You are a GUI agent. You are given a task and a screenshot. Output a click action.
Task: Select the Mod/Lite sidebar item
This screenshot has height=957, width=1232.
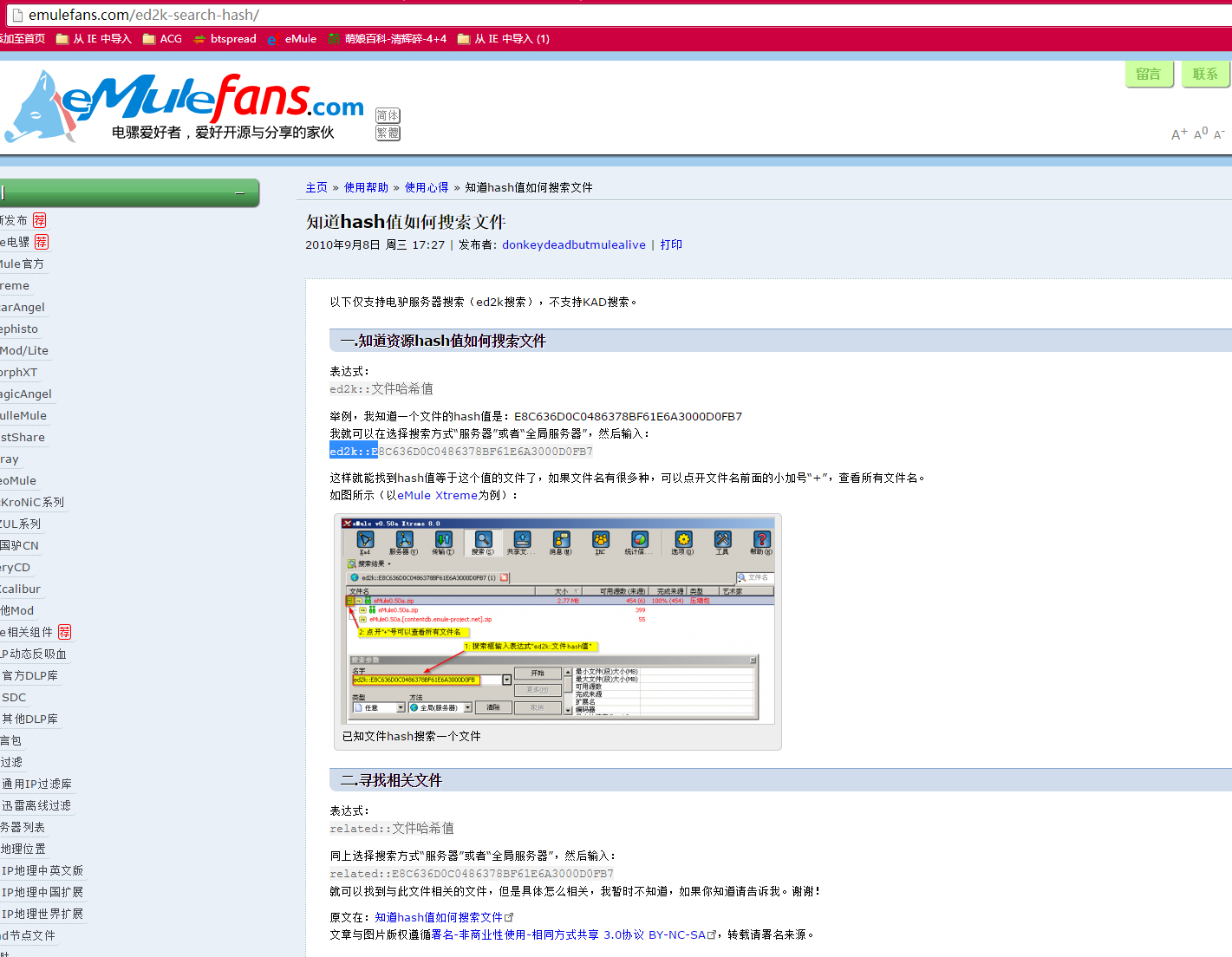tap(24, 350)
